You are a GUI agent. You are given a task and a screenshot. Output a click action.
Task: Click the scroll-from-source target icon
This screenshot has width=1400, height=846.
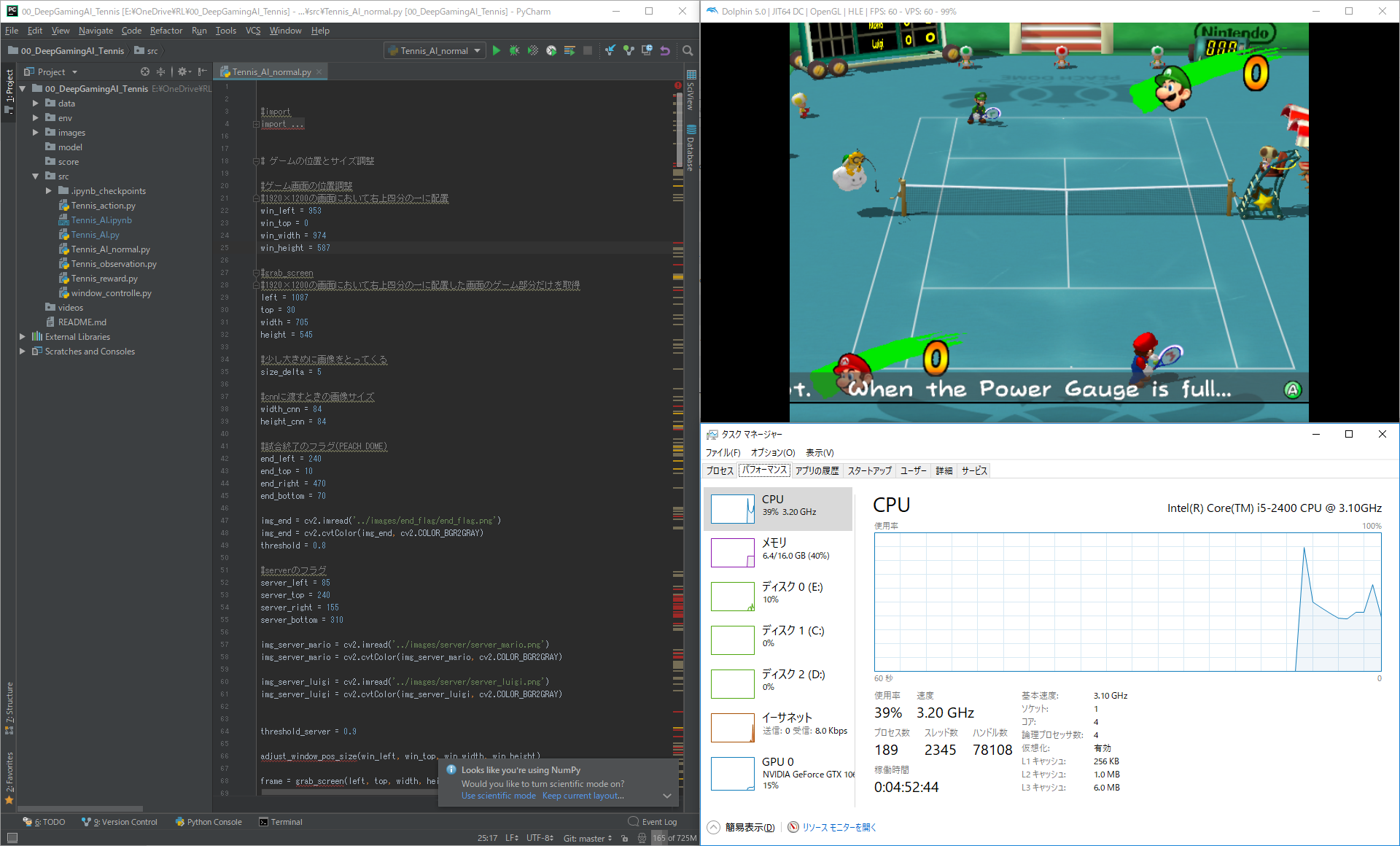144,71
